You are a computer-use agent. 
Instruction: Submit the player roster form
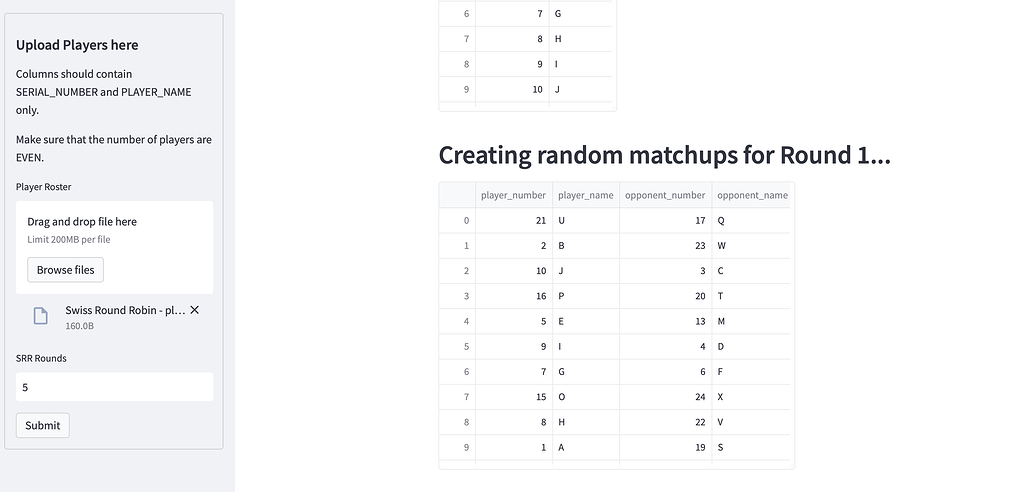(x=42, y=425)
